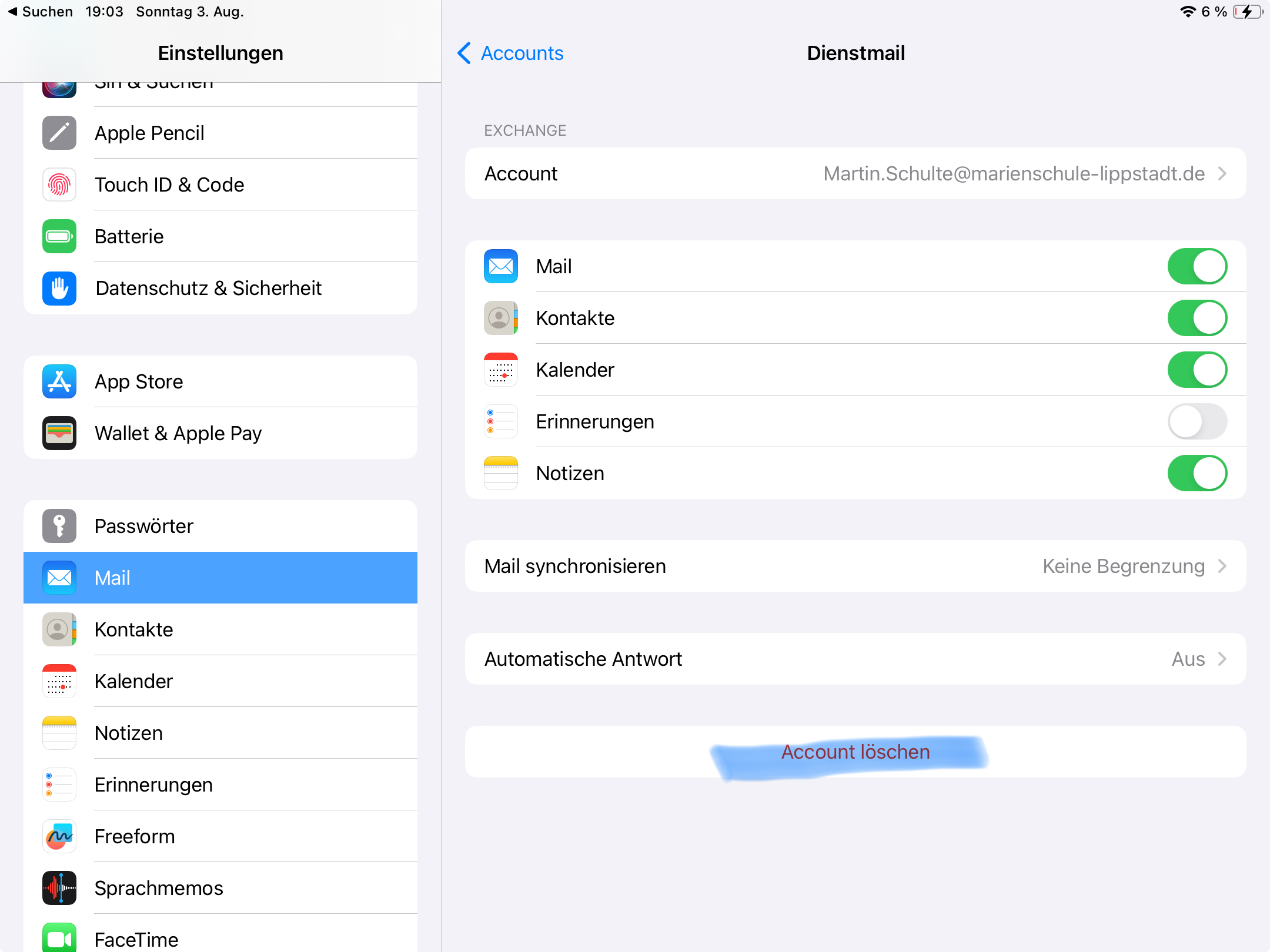Tap the Erinnerungen icon in sidebar

(59, 785)
